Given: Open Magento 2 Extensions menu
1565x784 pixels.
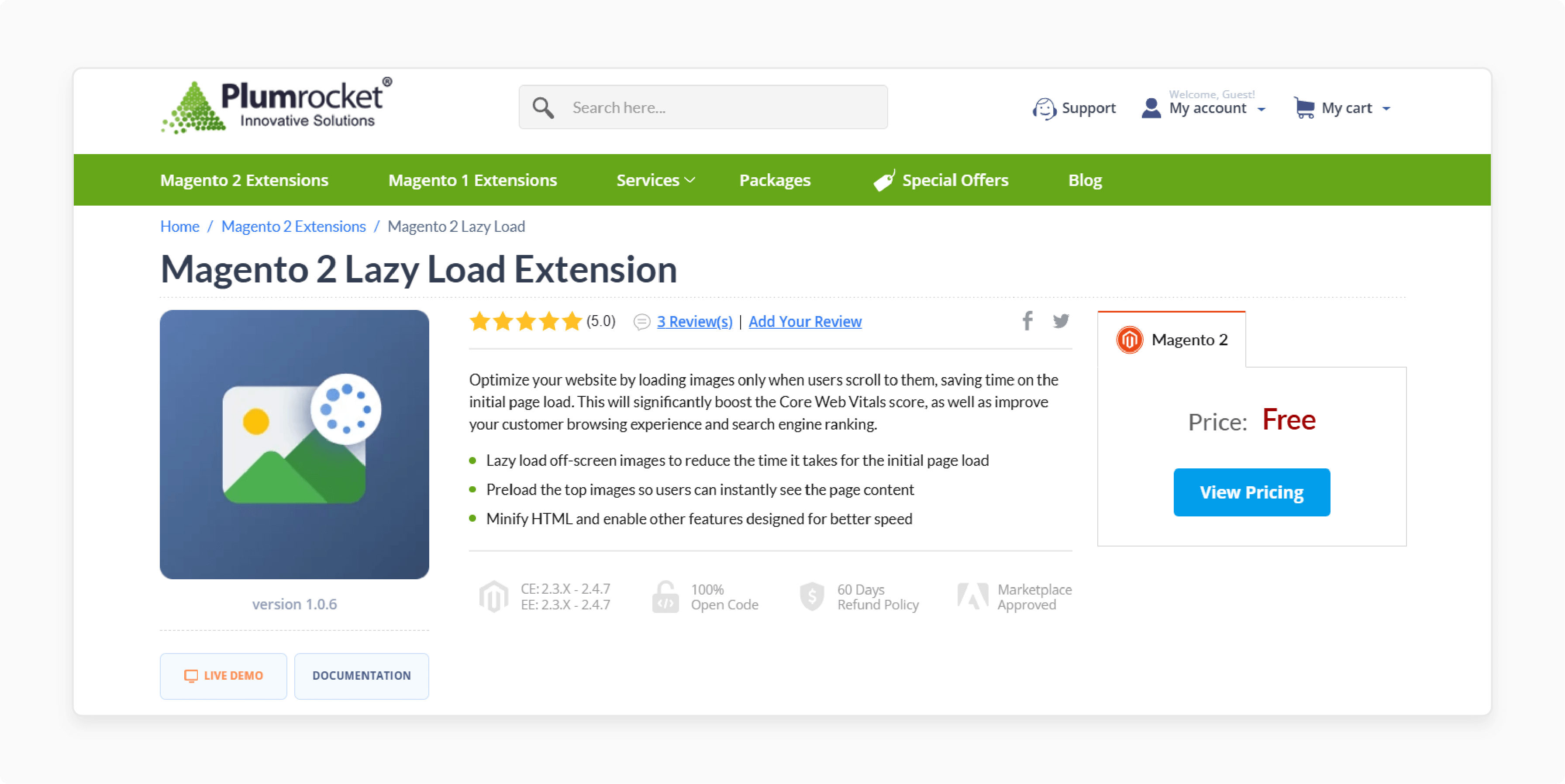Looking at the screenshot, I should 244,180.
